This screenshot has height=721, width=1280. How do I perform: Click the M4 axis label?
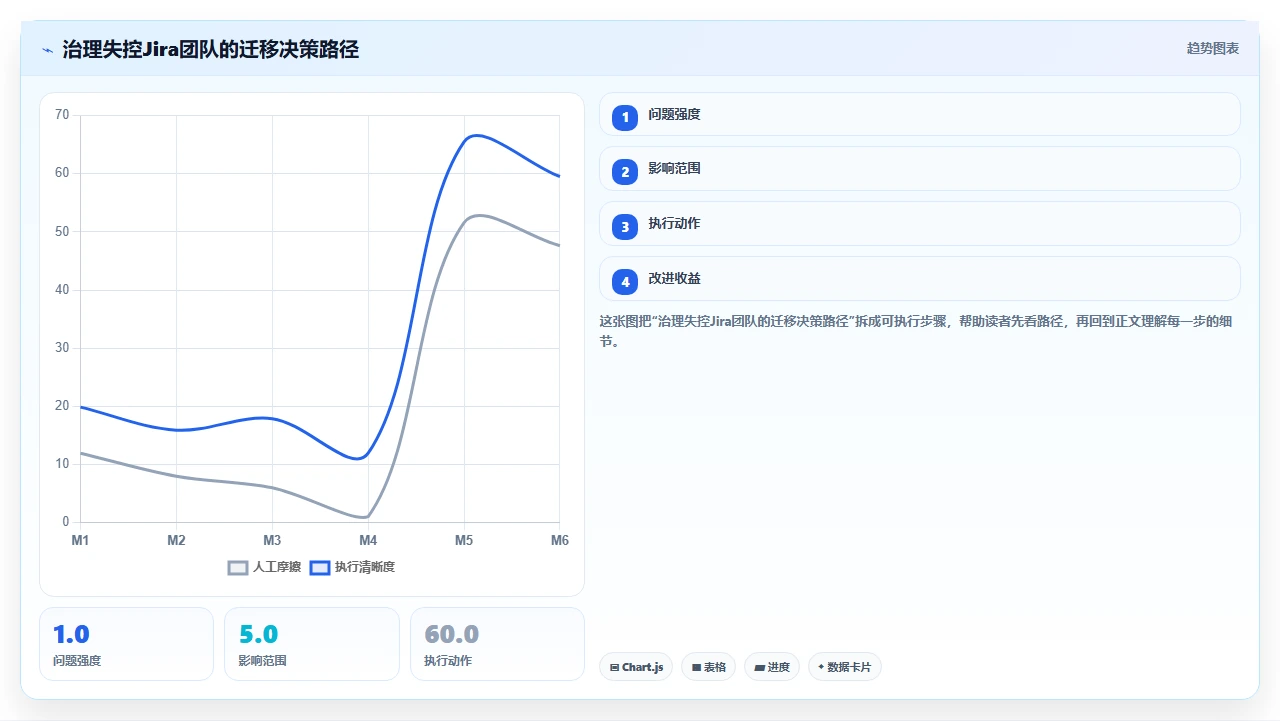pyautogui.click(x=368, y=540)
